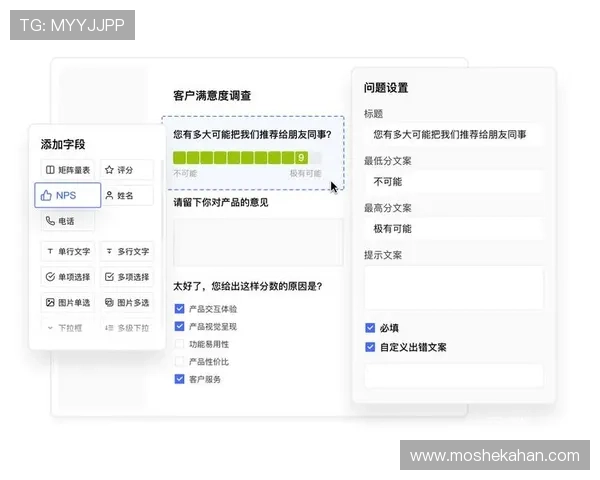Select the 不可能 label under the NPS bar
This screenshot has width=600, height=480.
point(185,173)
